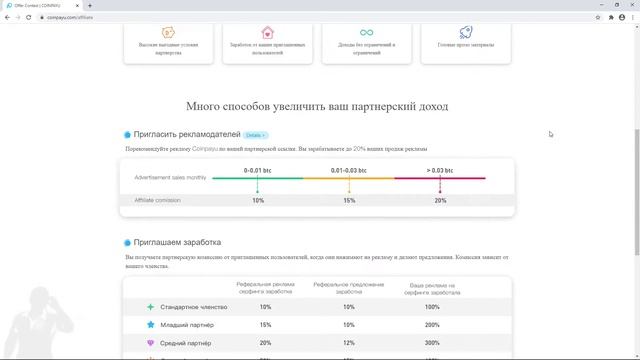Image resolution: width=640 pixels, height=360 pixels.
Task: Open the Chrome profile avatar
Action: point(622,18)
